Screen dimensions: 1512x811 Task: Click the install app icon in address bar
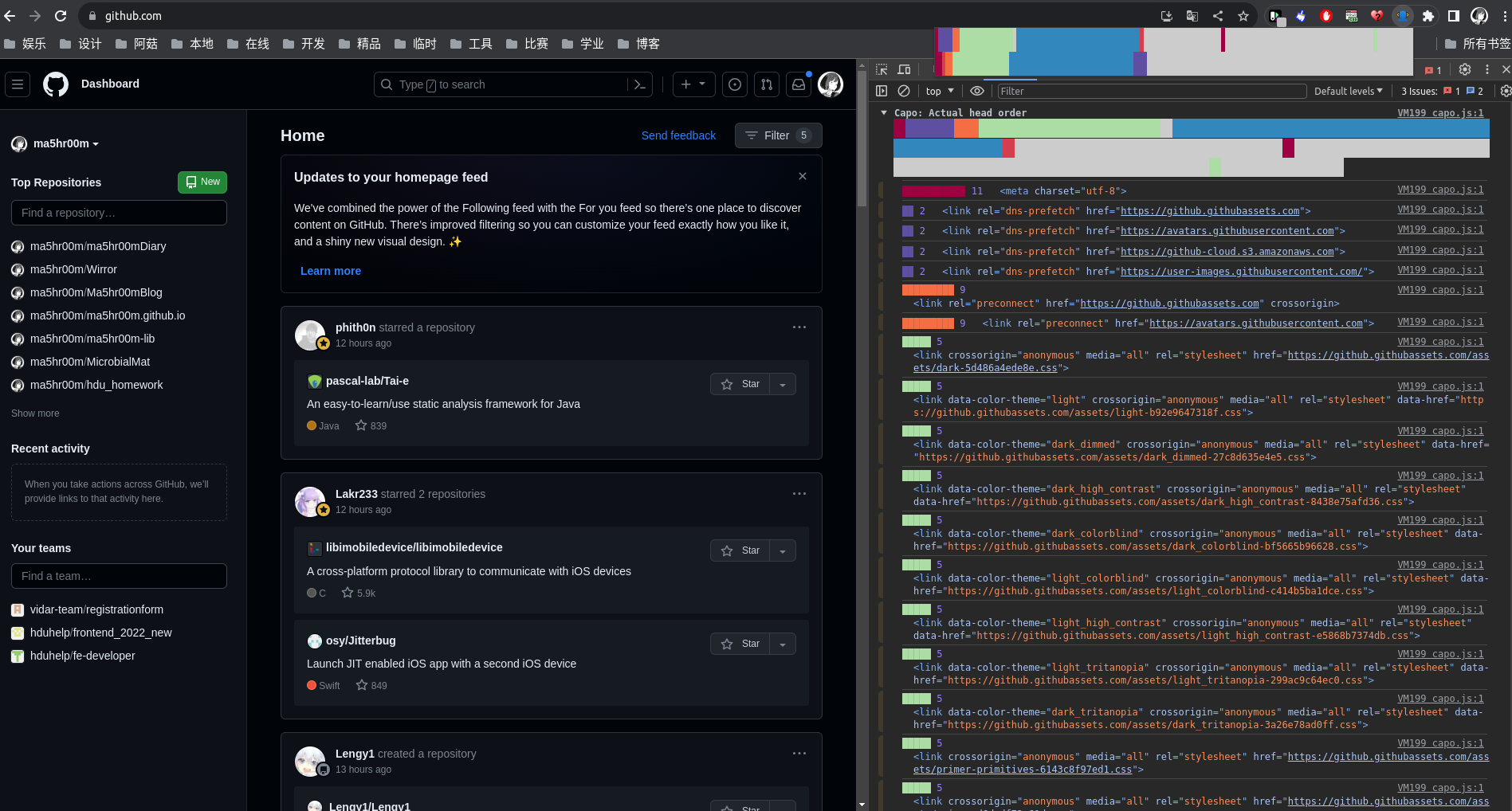1167,16
